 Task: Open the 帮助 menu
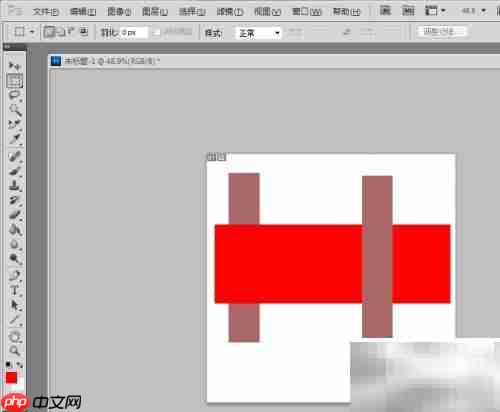(x=346, y=12)
